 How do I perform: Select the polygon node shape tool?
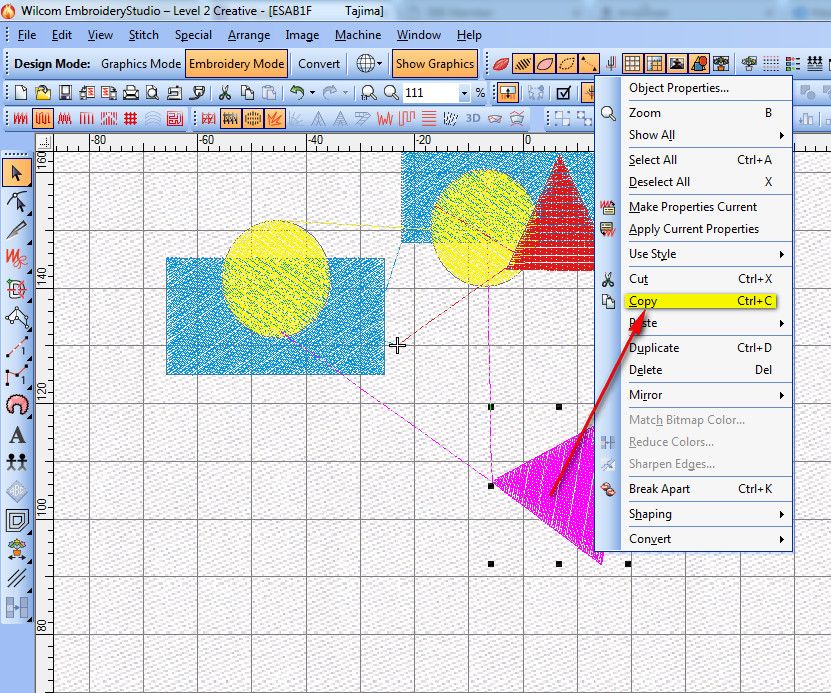tap(17, 317)
